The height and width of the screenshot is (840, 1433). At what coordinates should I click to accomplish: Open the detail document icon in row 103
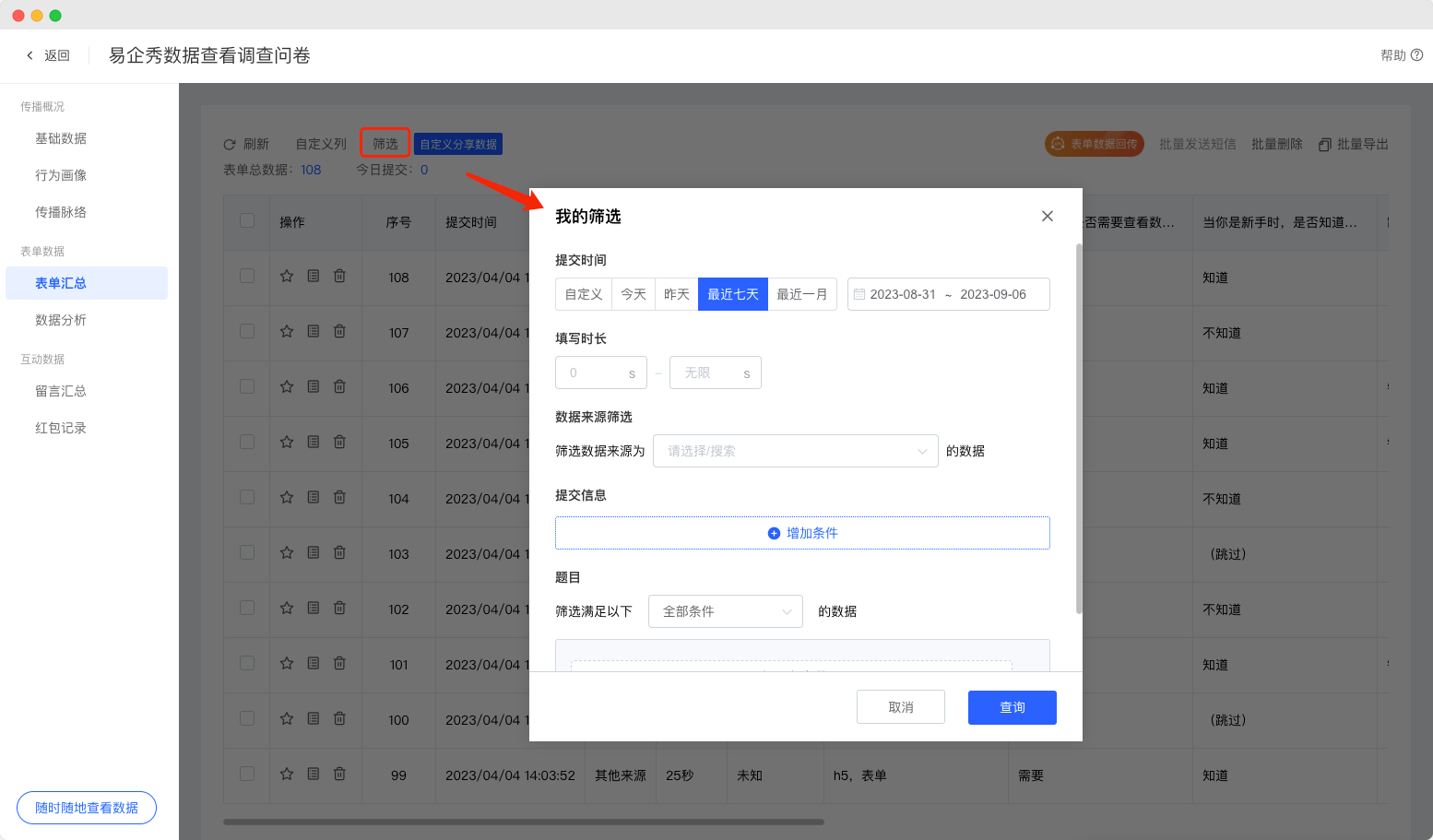pos(314,552)
